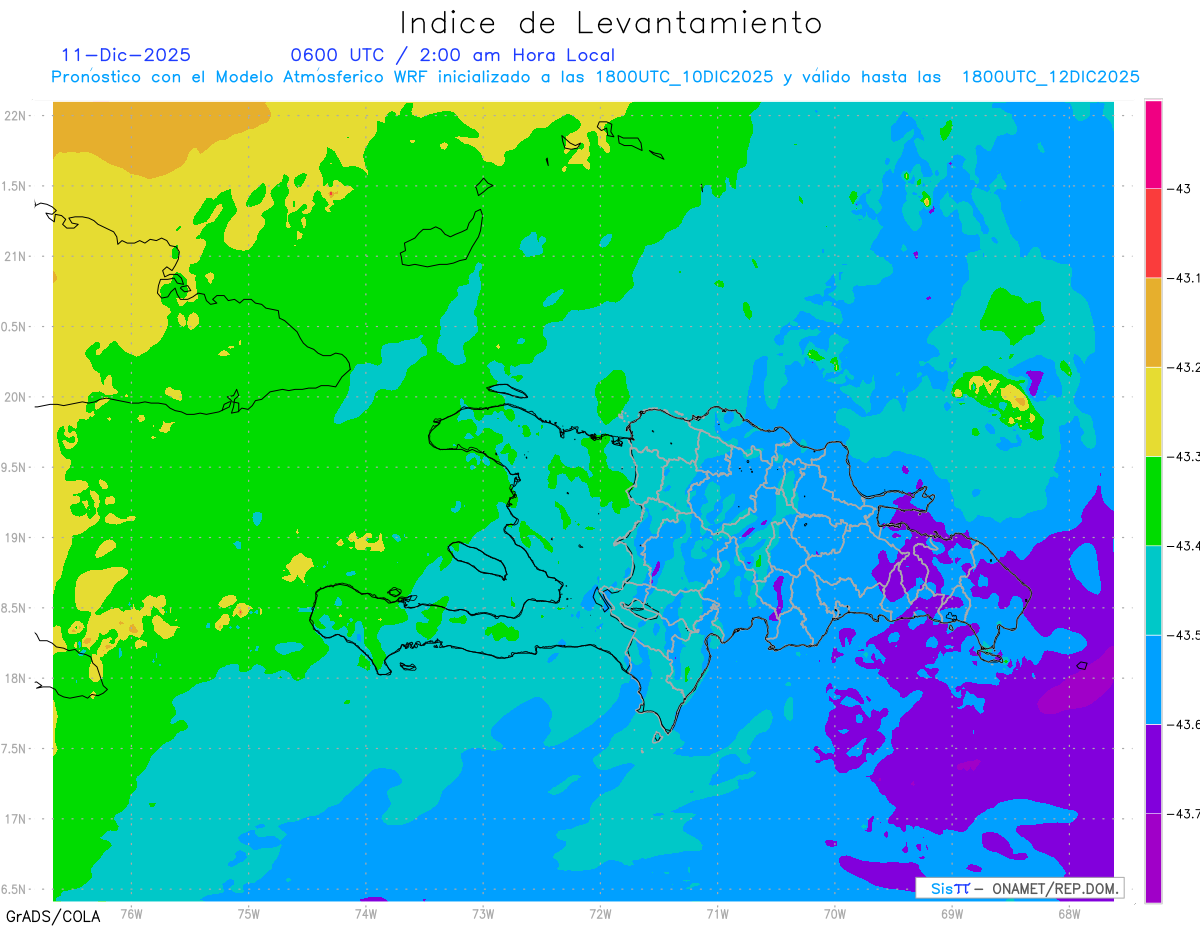Click the 'GrADS/COLA' credit label

pyautogui.click(x=53, y=916)
